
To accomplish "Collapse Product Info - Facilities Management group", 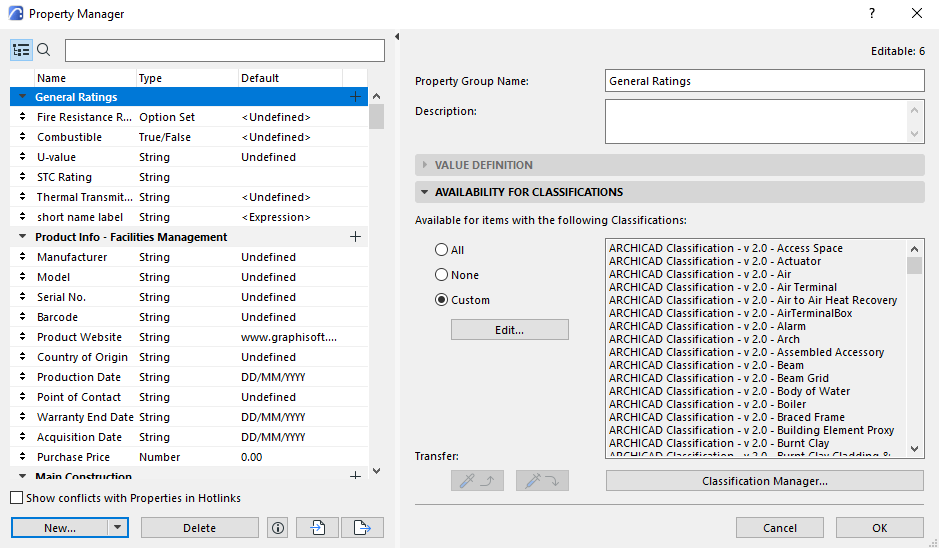I will pos(23,237).
